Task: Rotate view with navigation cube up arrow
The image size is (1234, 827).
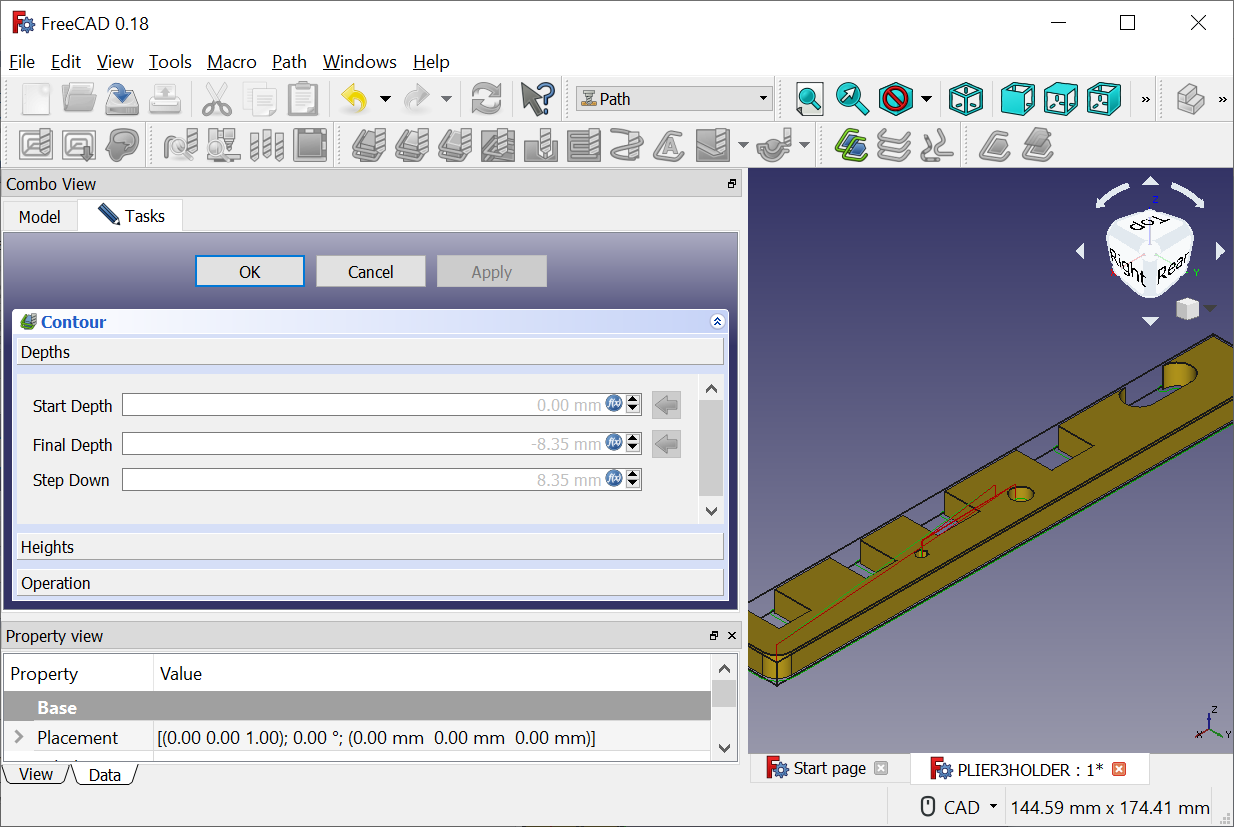Action: [x=1151, y=182]
